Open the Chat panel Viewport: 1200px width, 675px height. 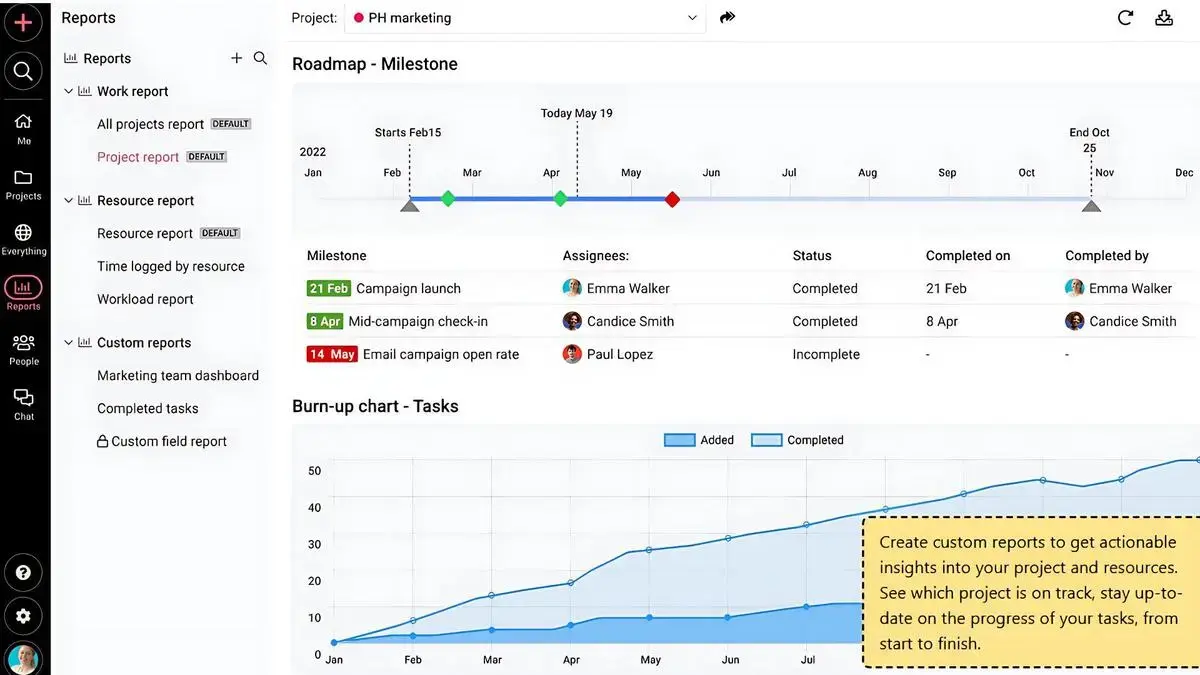pos(23,404)
